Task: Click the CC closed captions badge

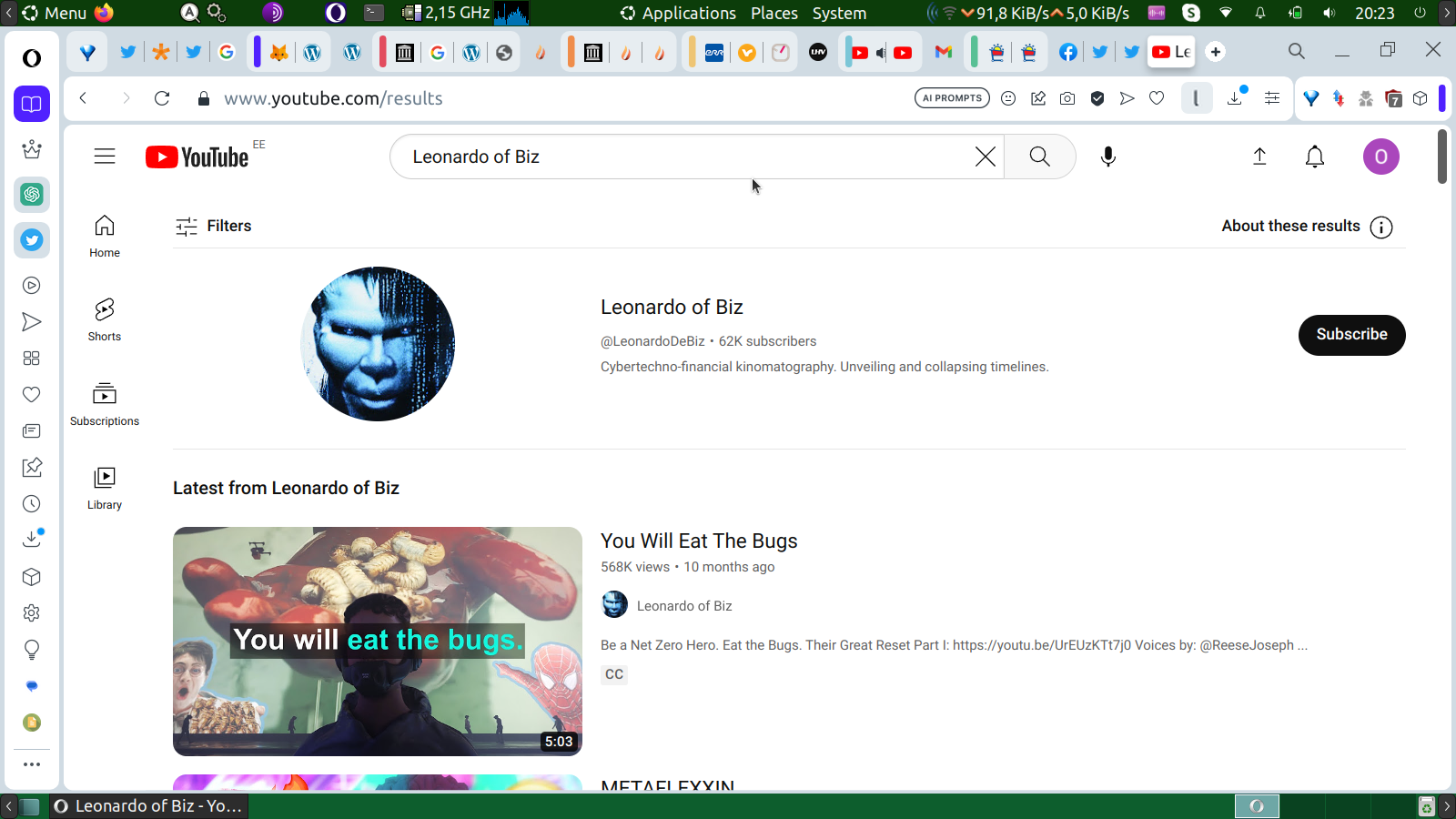Action: pyautogui.click(x=614, y=674)
